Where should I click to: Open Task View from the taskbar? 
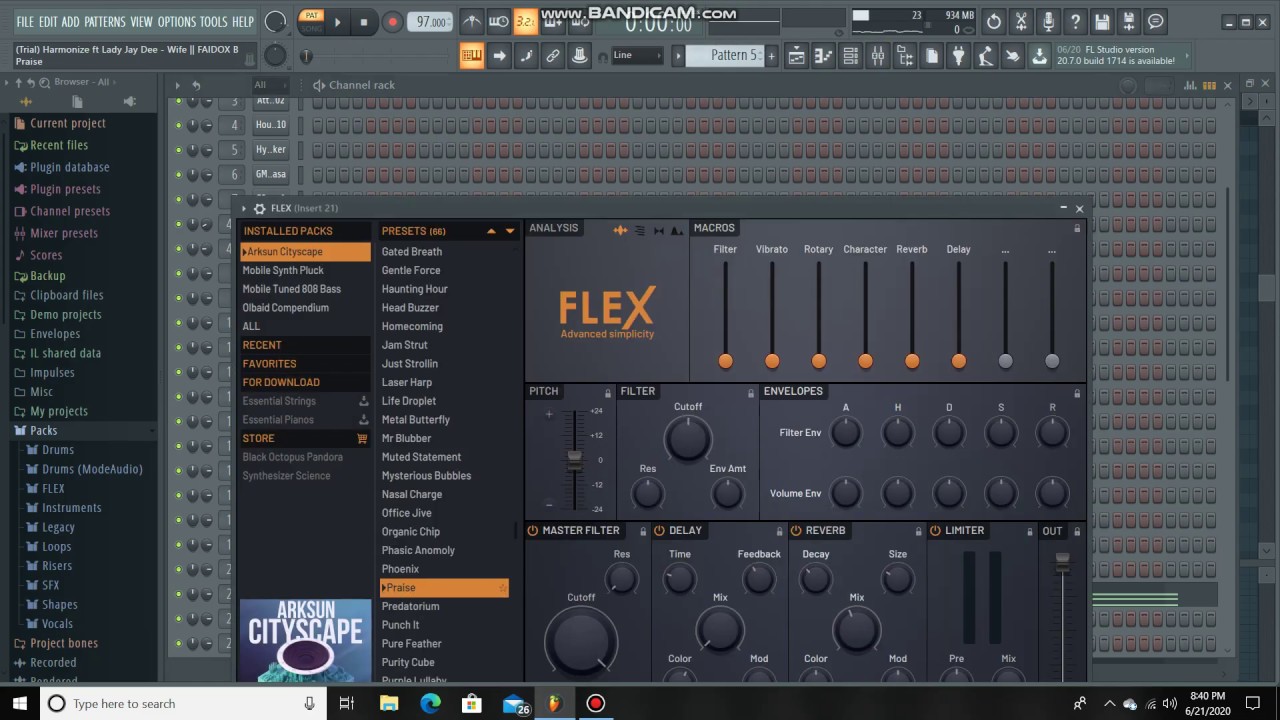[x=347, y=703]
